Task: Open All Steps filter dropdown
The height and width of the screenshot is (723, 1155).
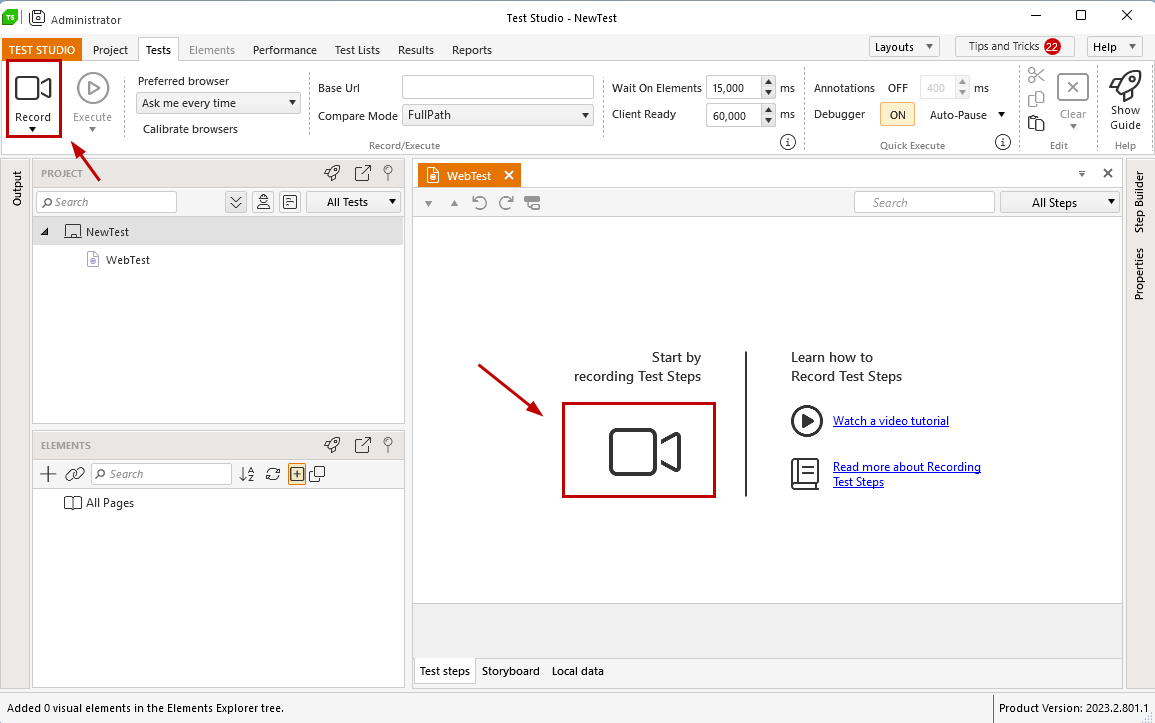Action: click(1060, 202)
